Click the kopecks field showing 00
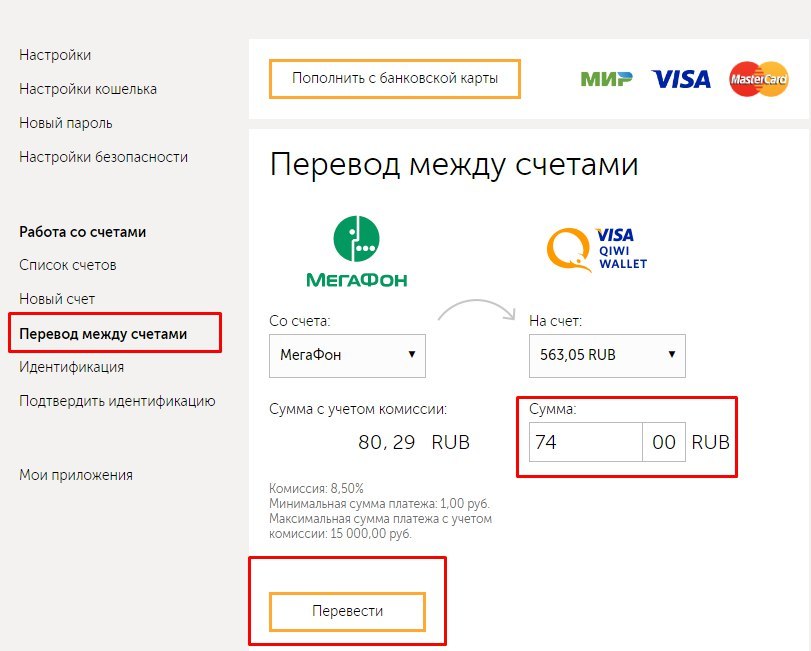The height and width of the screenshot is (651, 811). pyautogui.click(x=664, y=442)
